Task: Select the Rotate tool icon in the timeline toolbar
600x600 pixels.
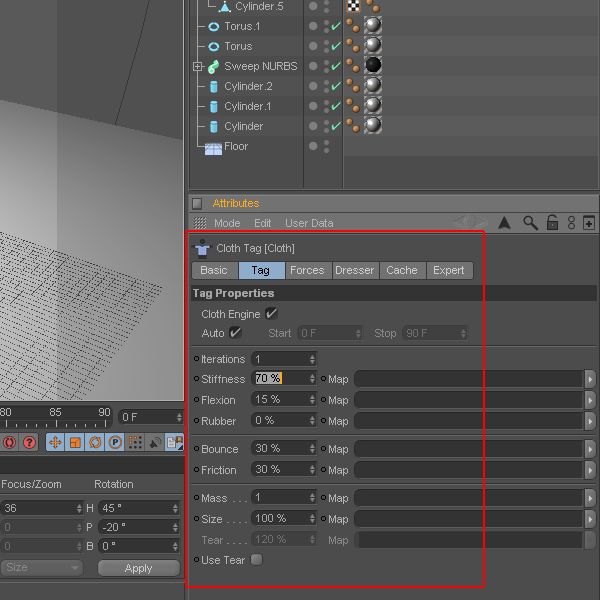Action: [x=95, y=443]
